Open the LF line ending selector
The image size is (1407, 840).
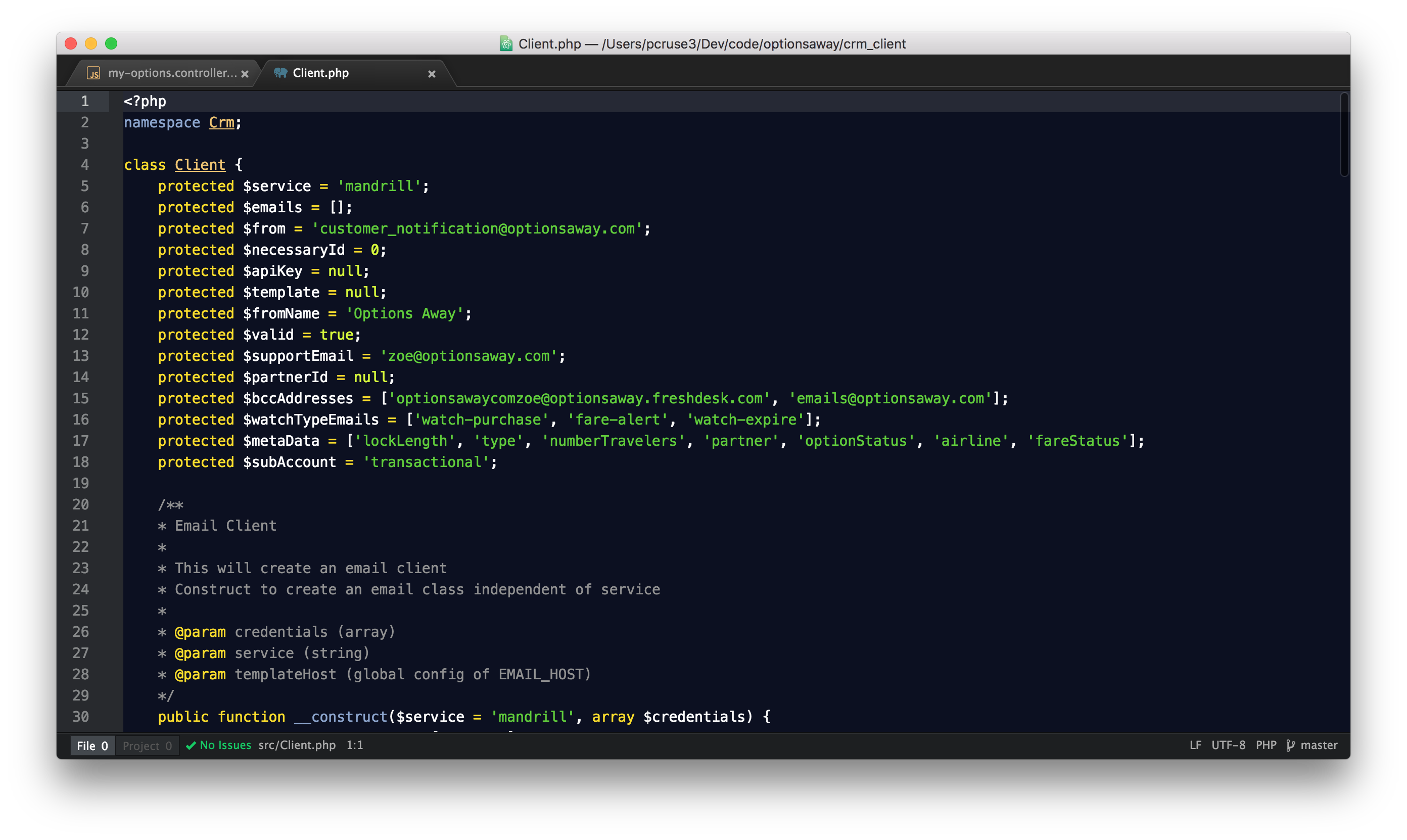tap(1195, 745)
